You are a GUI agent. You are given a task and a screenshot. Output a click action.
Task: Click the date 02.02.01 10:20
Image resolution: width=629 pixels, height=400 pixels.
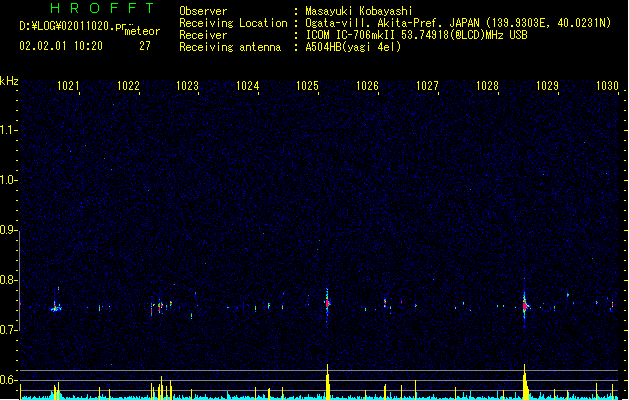[x=61, y=46]
